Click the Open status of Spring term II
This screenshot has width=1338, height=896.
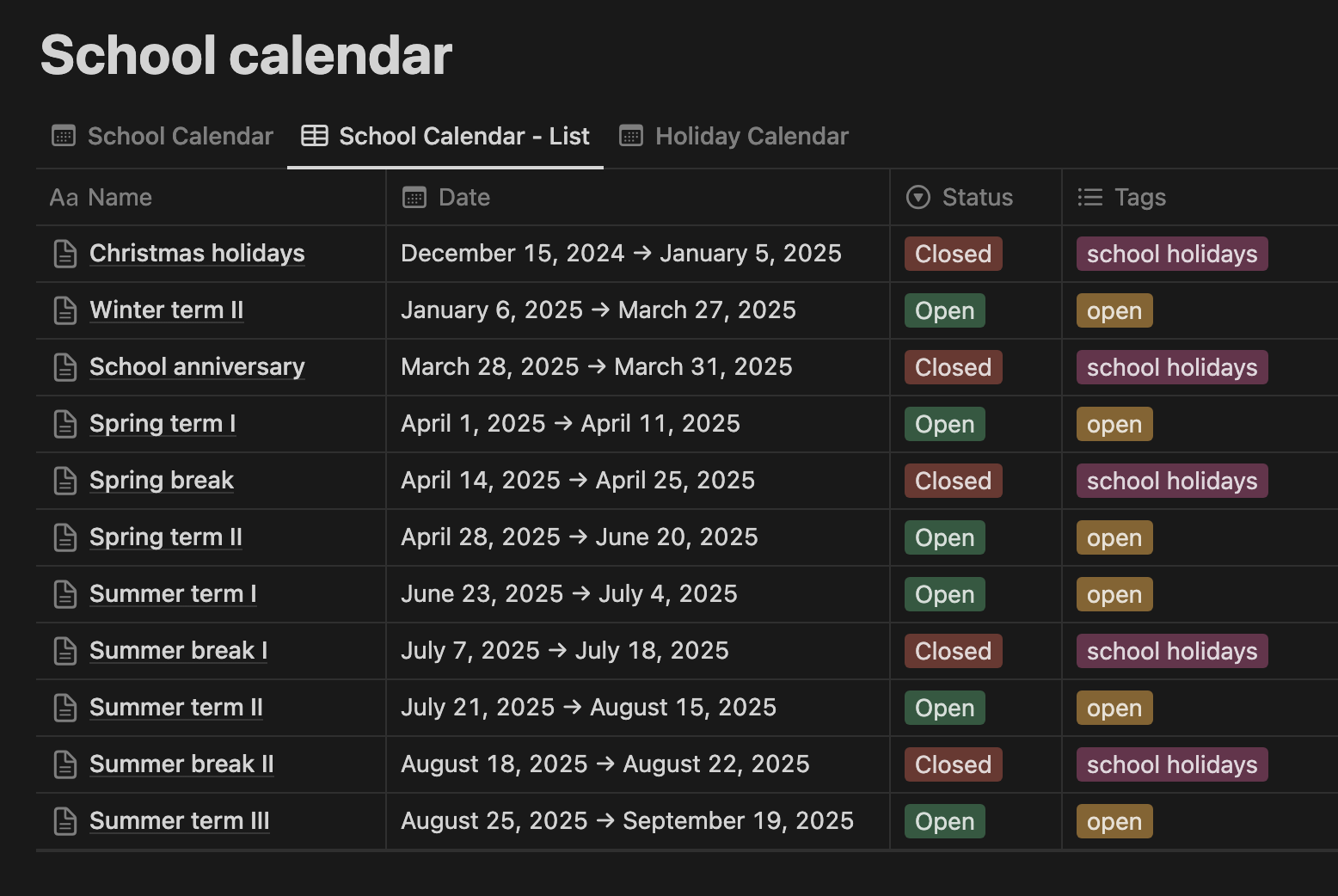[944, 537]
